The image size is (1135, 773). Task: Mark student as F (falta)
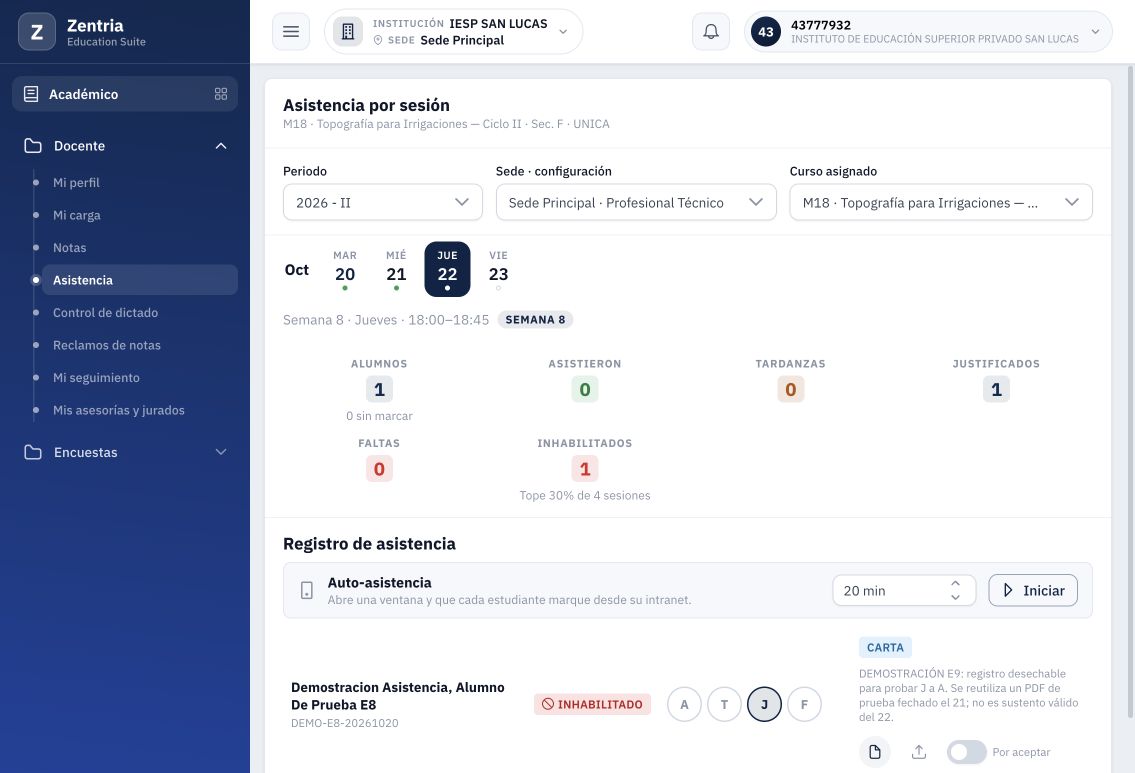[x=803, y=704]
